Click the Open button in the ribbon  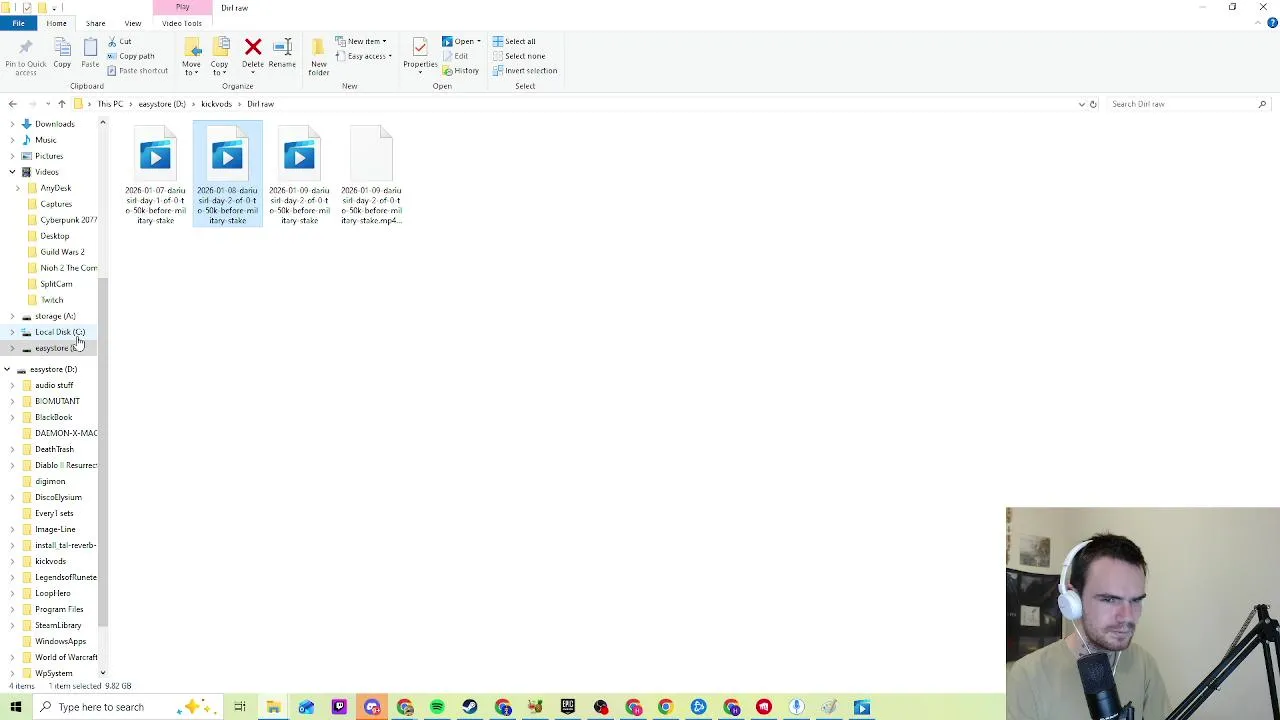click(x=461, y=42)
